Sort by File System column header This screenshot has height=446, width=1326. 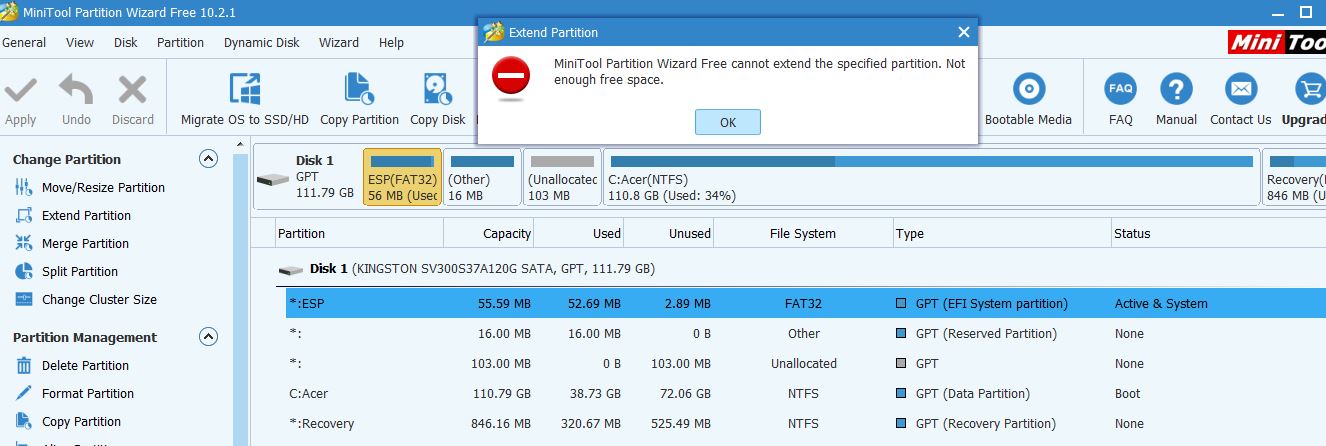point(803,233)
